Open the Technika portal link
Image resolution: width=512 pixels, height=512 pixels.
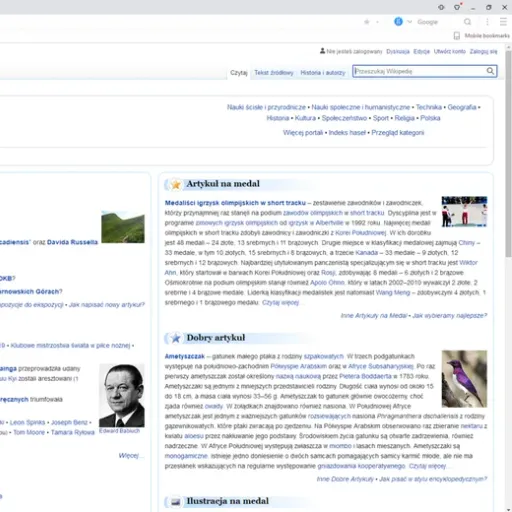tap(429, 107)
